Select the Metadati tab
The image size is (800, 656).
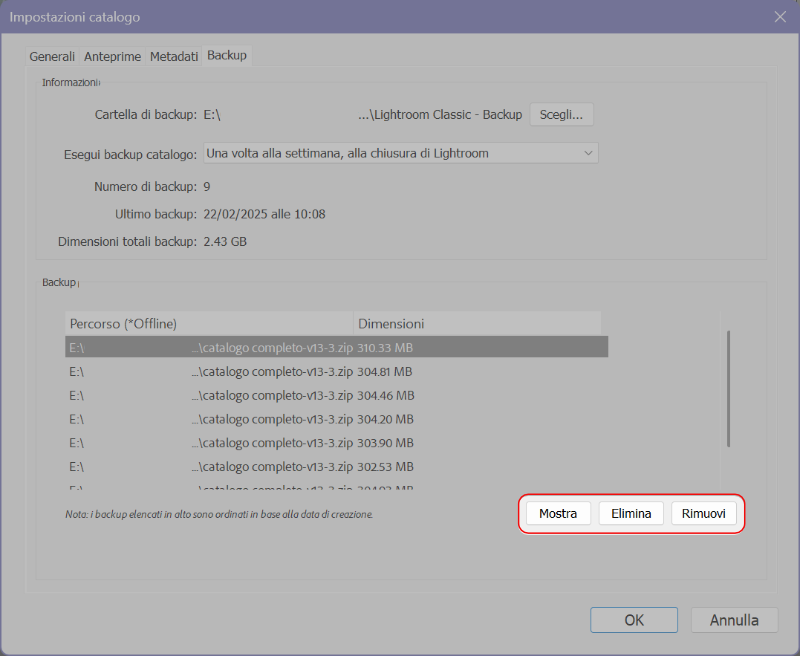(174, 56)
